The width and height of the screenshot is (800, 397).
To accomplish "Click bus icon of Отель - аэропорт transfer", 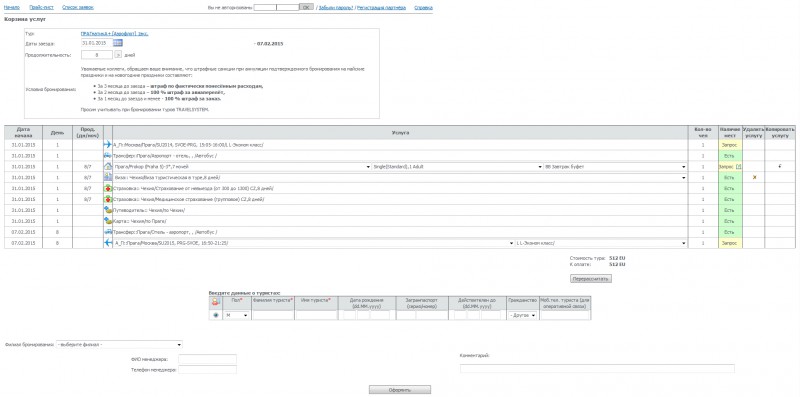I will tap(108, 232).
